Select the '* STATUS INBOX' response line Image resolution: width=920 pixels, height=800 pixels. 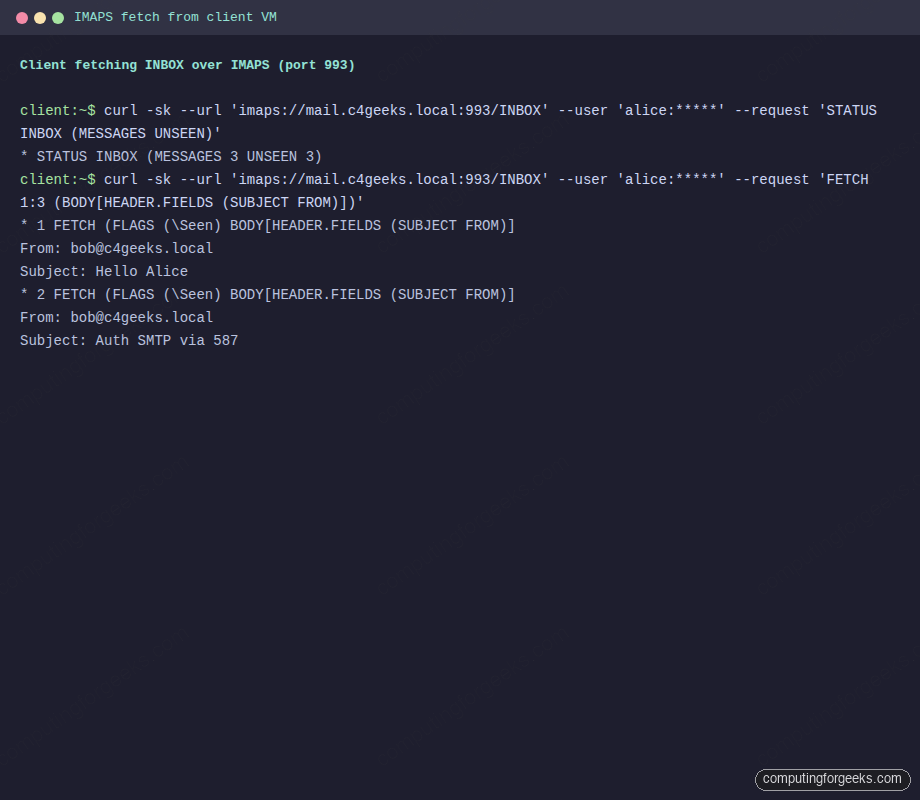(171, 156)
